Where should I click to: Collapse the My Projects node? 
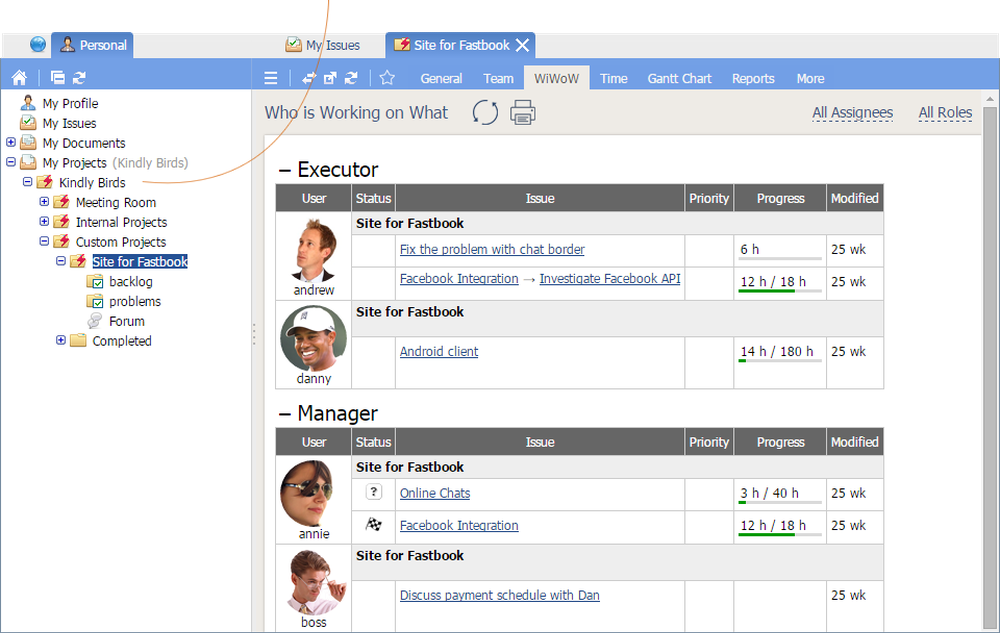(x=11, y=162)
